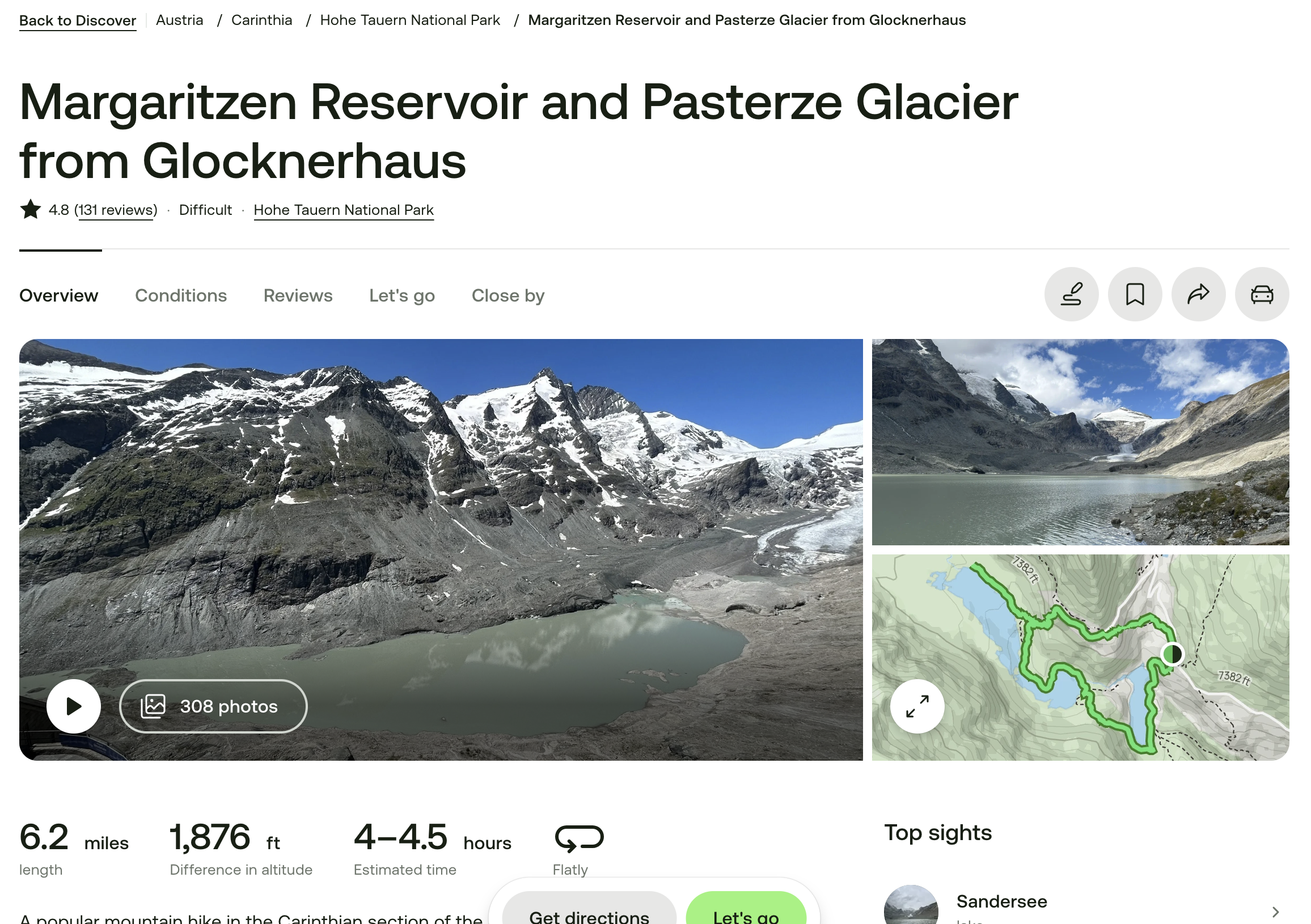Expand the trail map fullscreen
1311x924 pixels.
tap(917, 706)
